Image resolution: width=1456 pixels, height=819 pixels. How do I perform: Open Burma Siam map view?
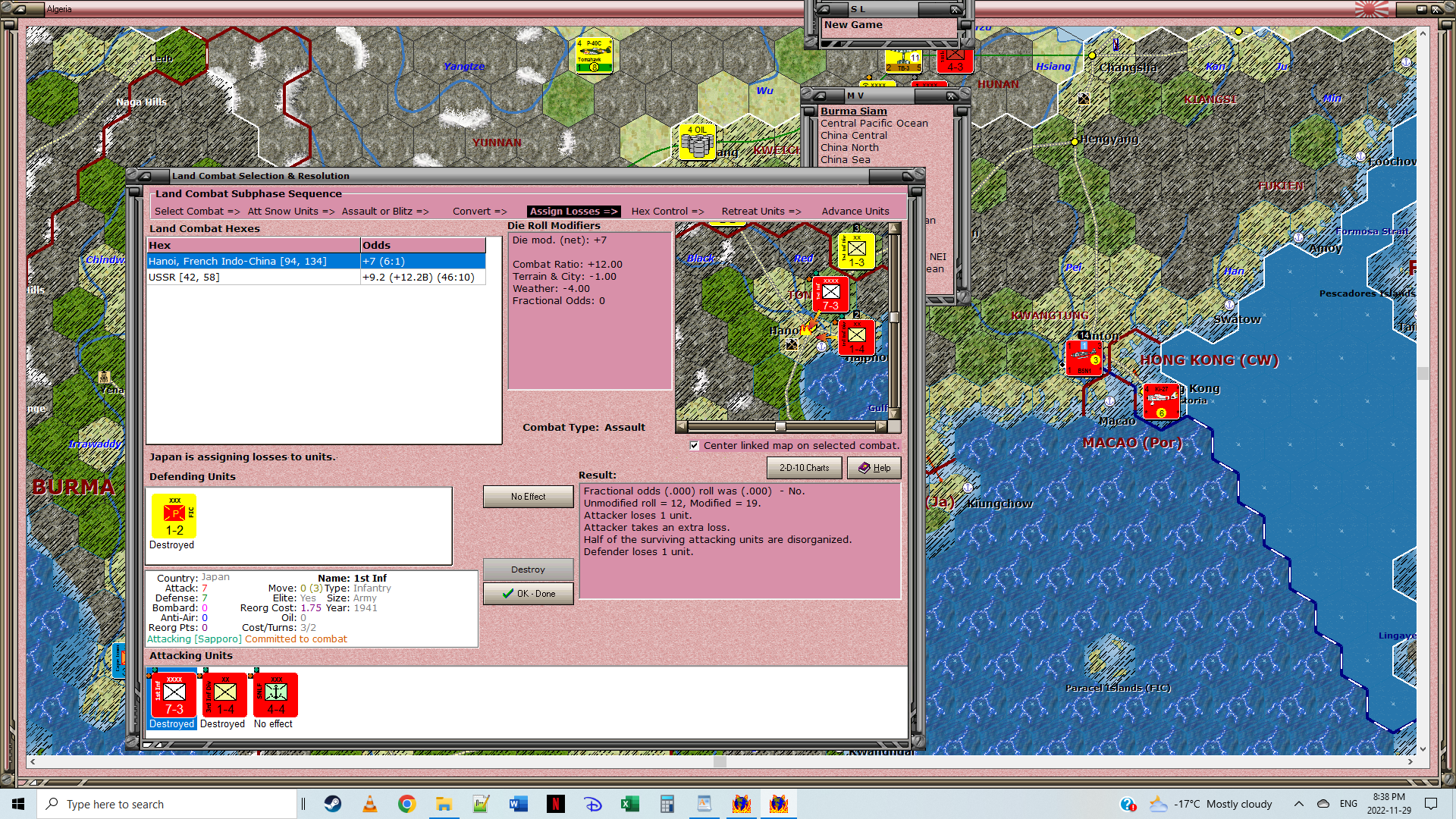853,111
